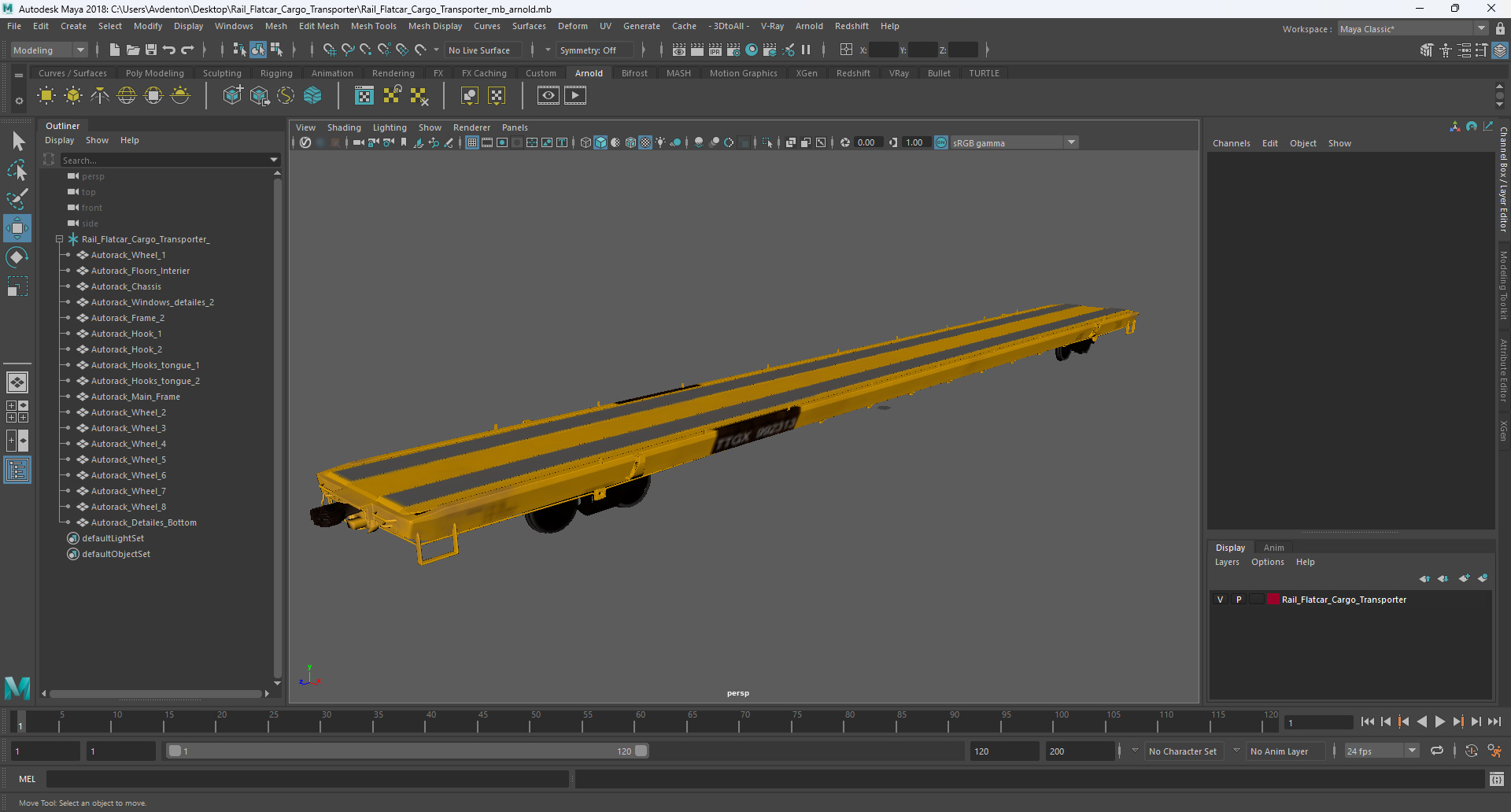This screenshot has height=812, width=1511.
Task: Create Arnold Skydome Light from shelf
Action: (x=127, y=96)
